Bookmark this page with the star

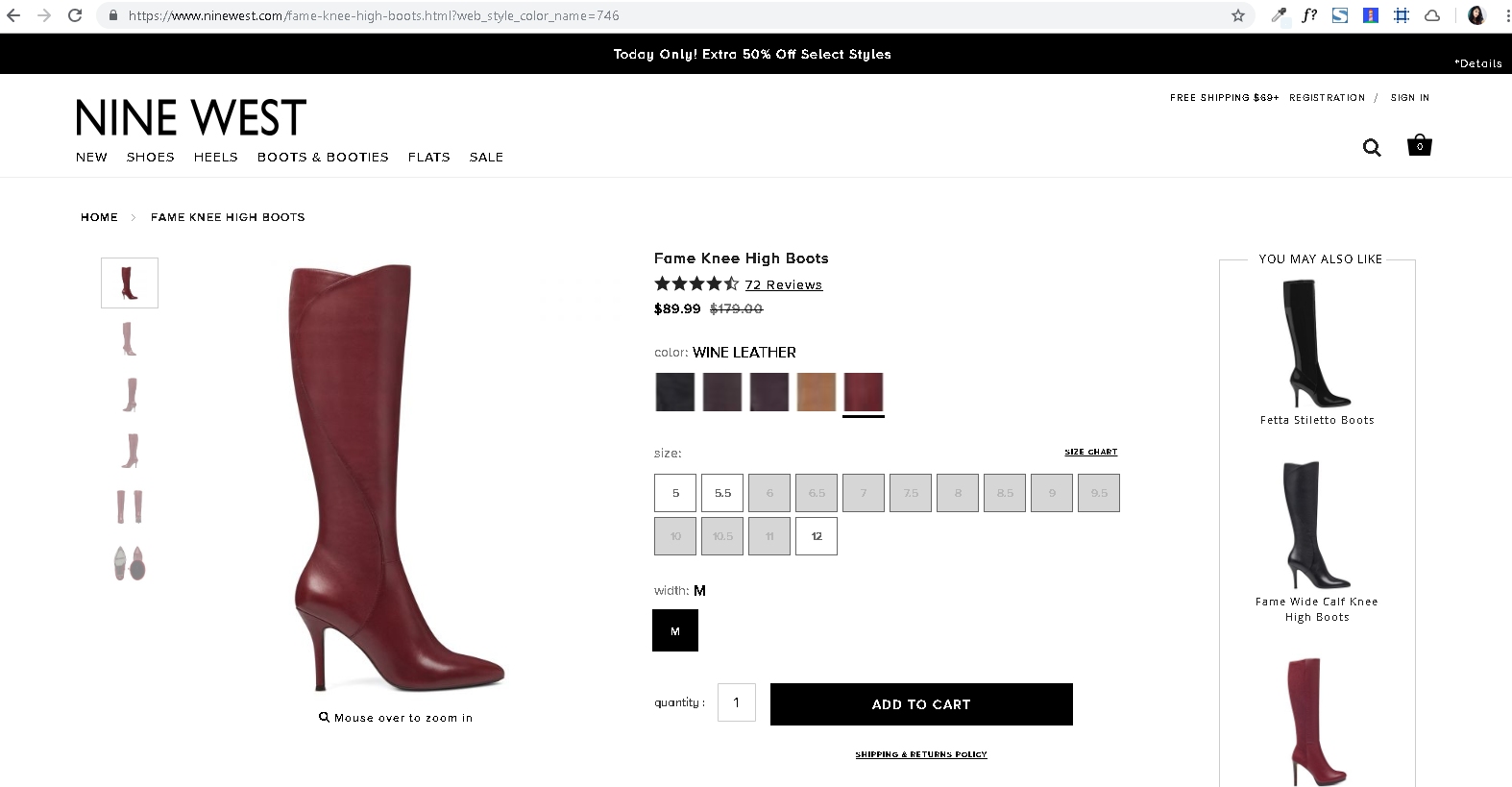click(1237, 15)
